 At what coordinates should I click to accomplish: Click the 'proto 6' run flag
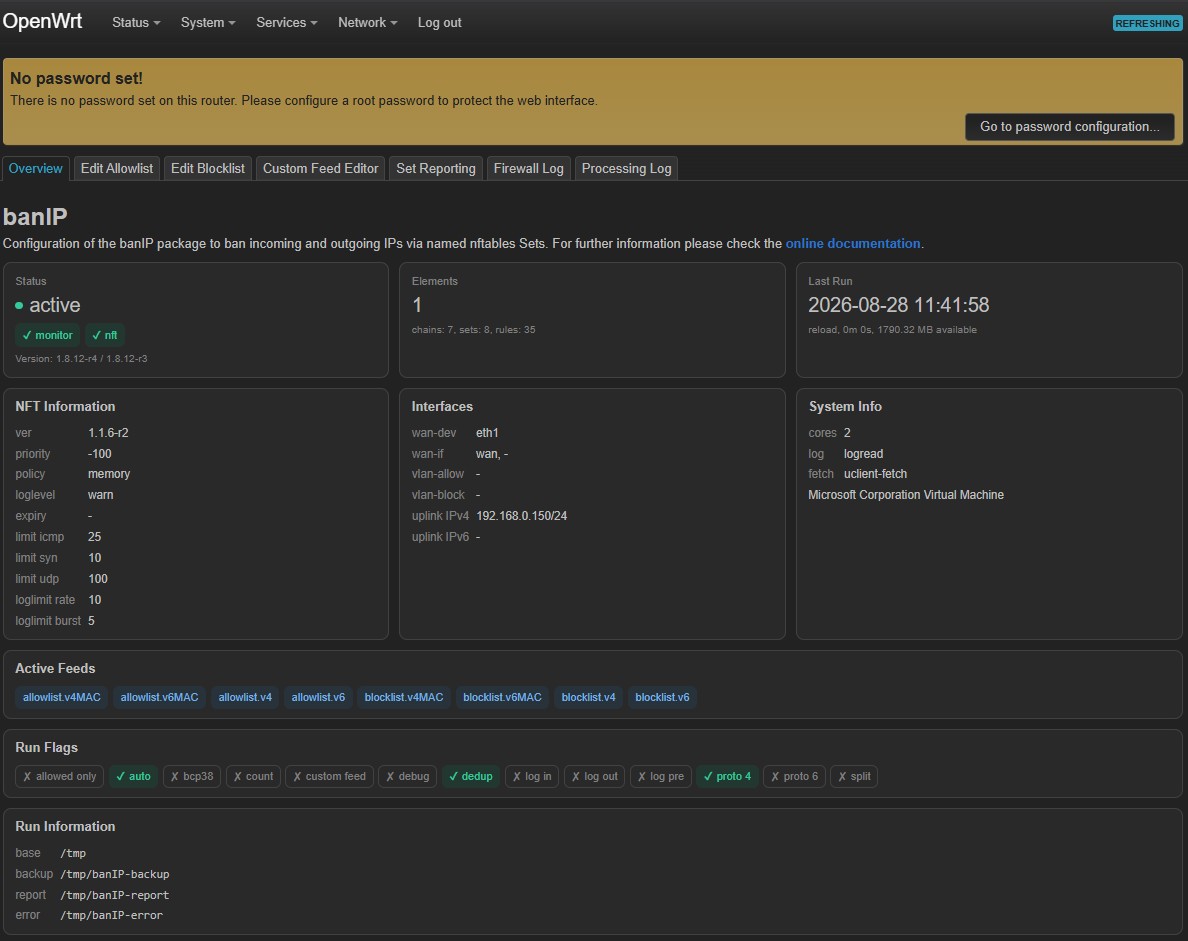(795, 776)
